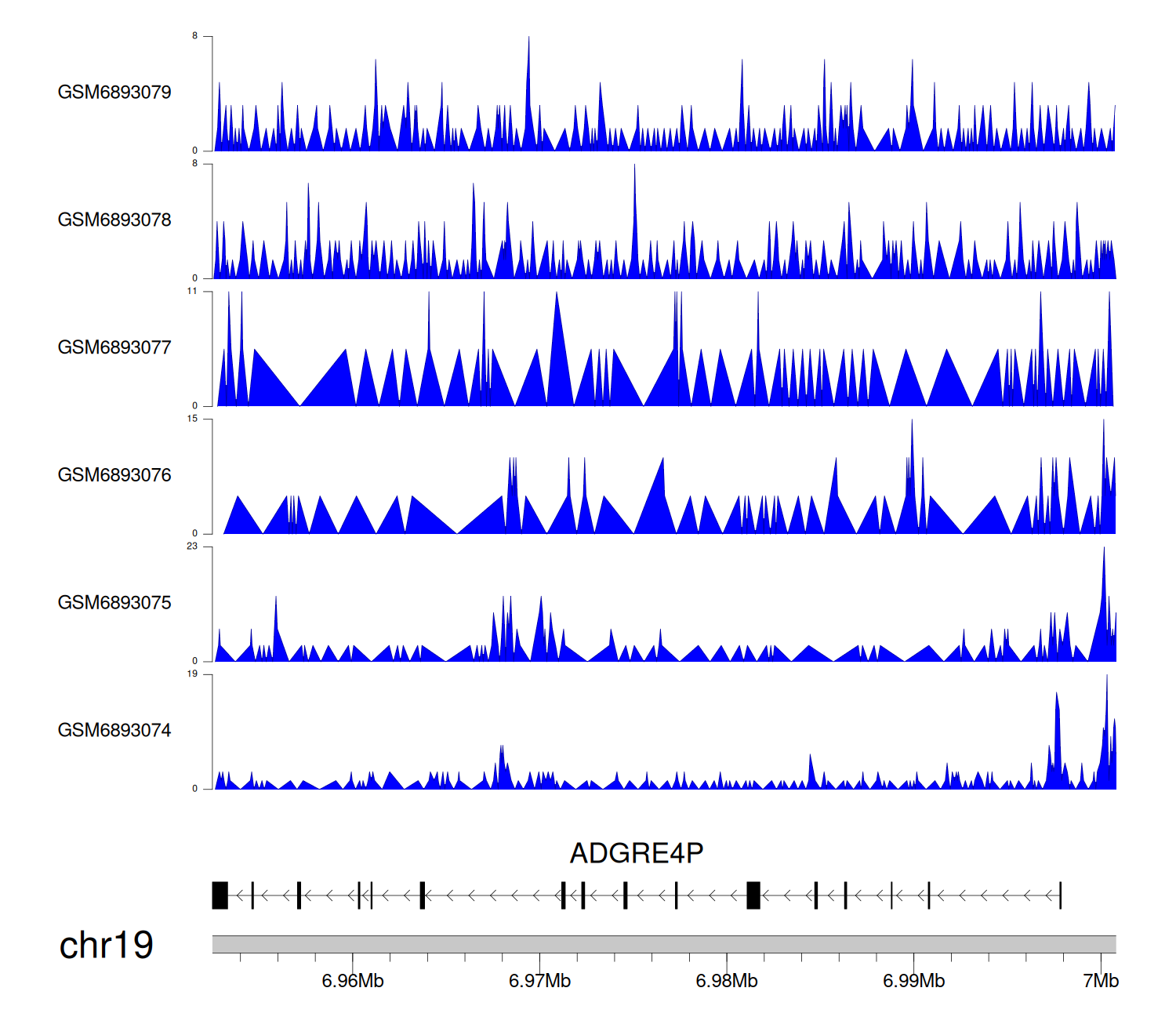Click the gray chr19 chromosome bar
Screen dimensions: 1176x1035
point(663,944)
